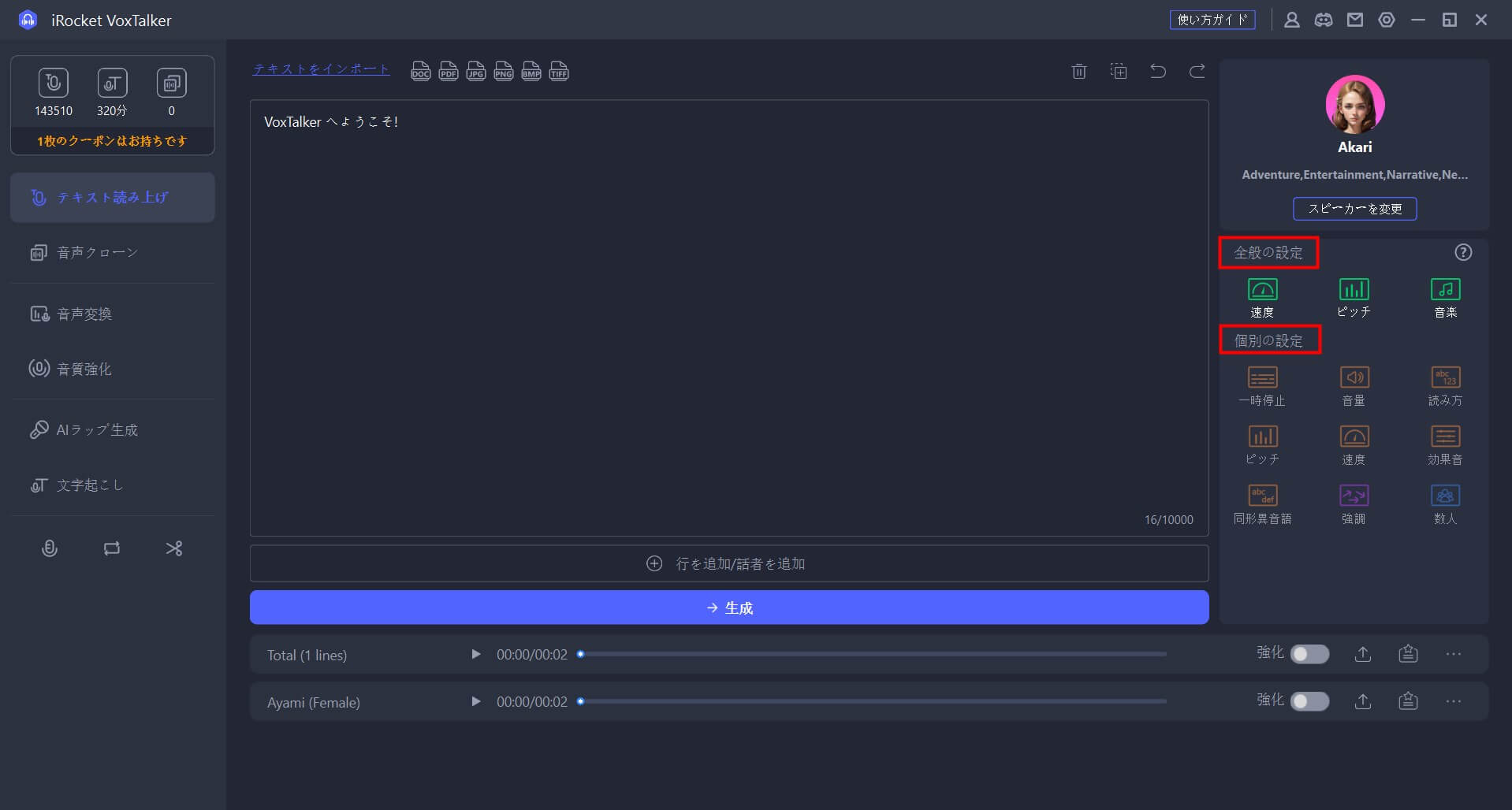Open 音声クローン section
Screen dimensions: 1512x810
[113, 253]
